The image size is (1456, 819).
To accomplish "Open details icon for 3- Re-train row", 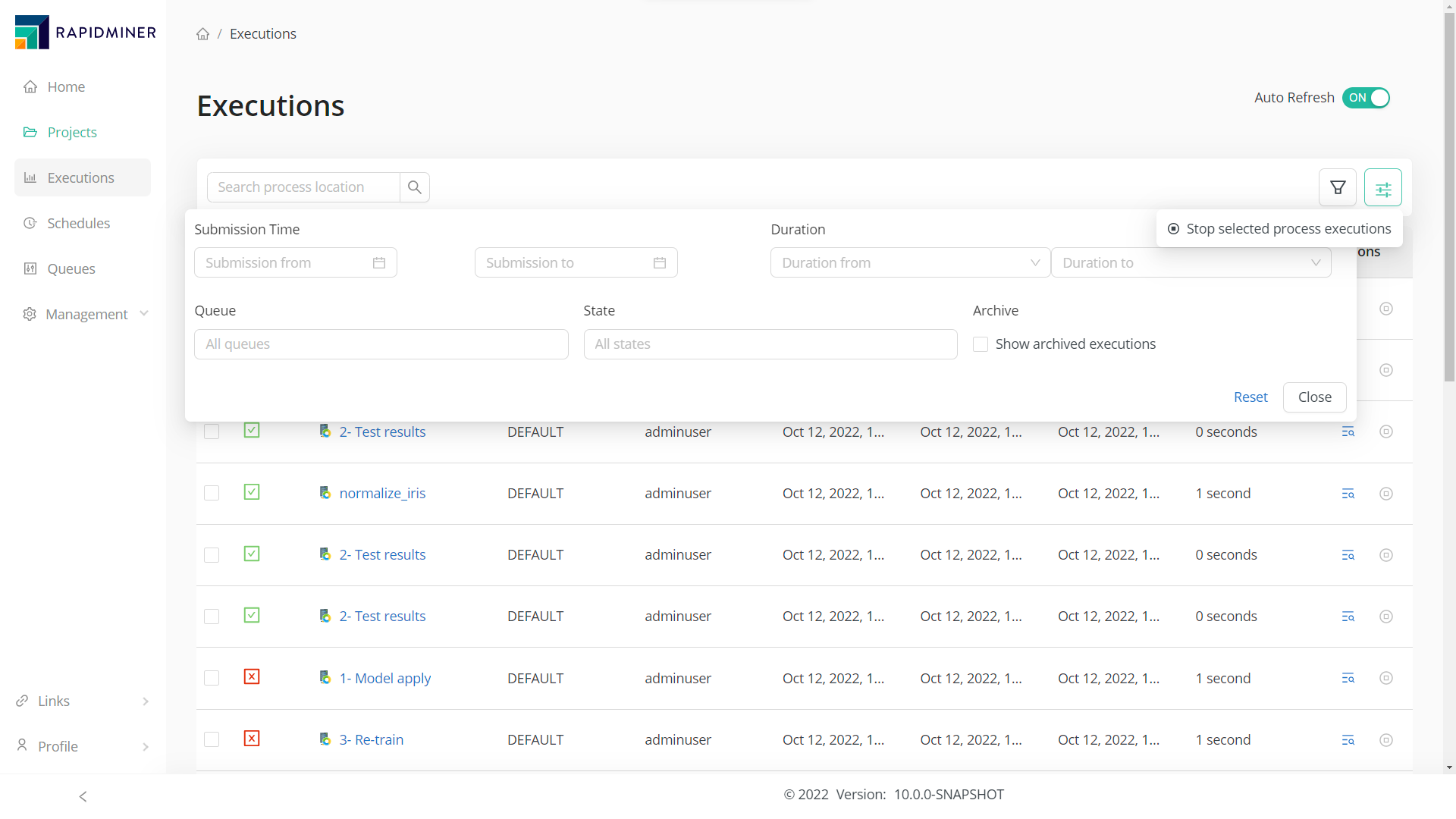I will click(1348, 740).
